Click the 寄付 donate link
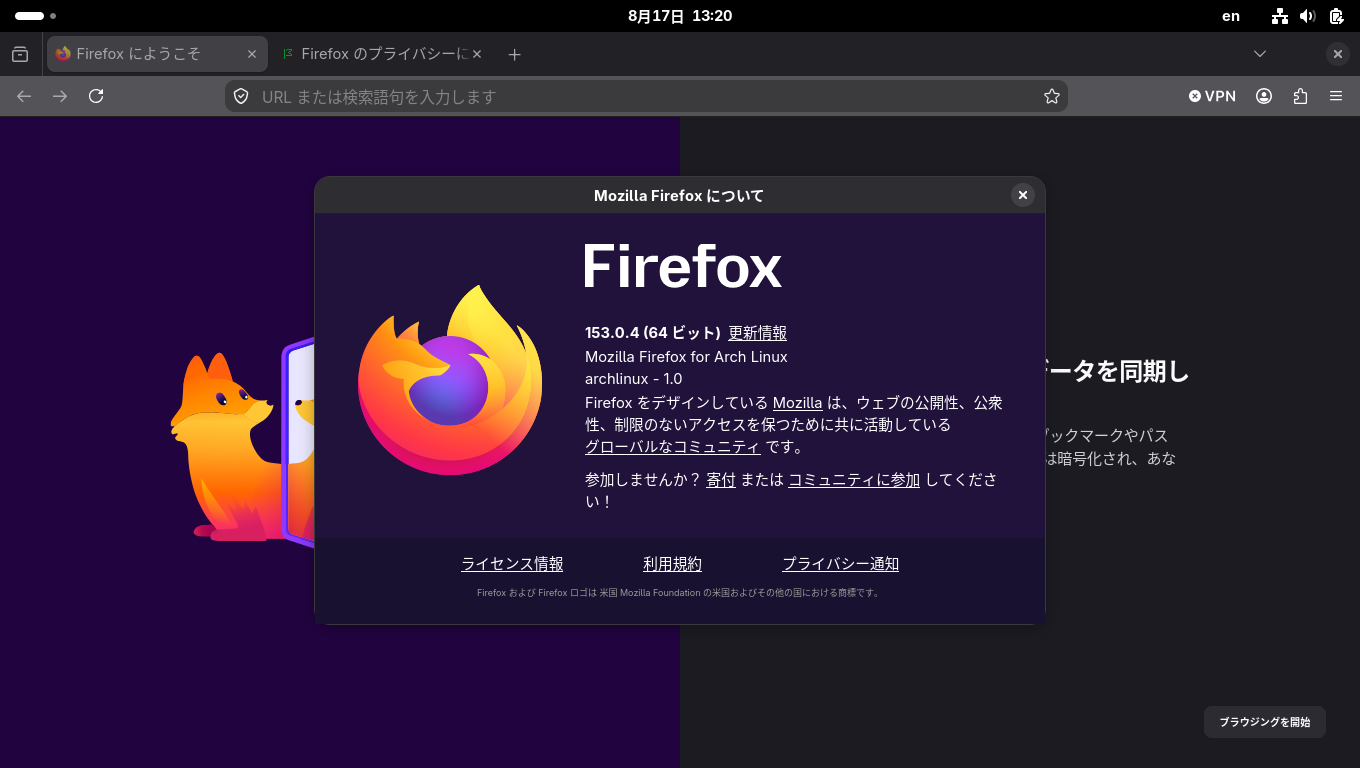 (721, 479)
